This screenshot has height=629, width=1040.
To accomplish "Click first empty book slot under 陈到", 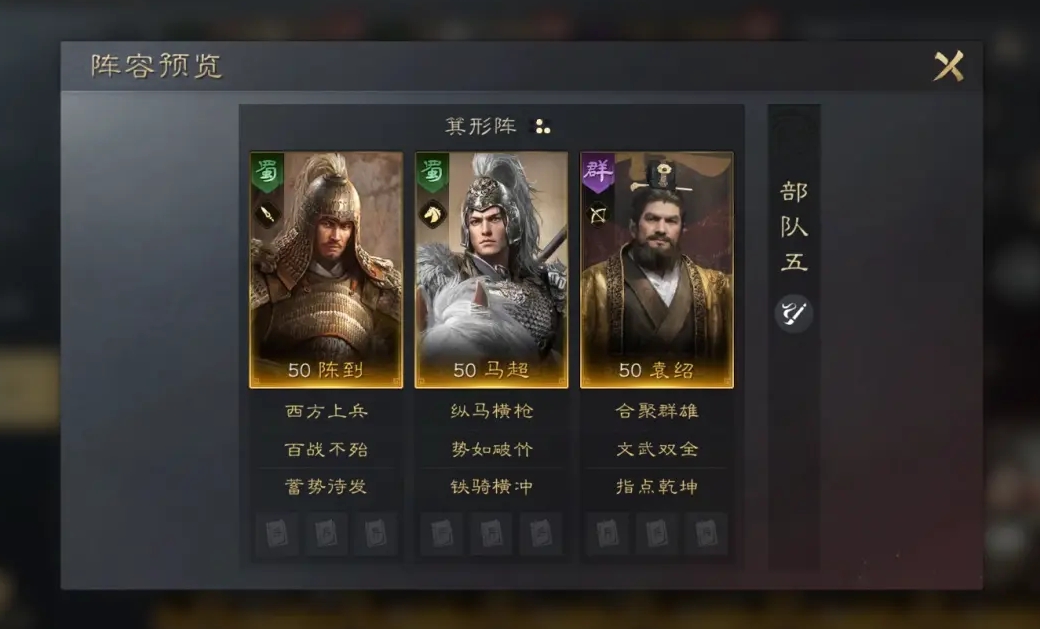I will [277, 533].
